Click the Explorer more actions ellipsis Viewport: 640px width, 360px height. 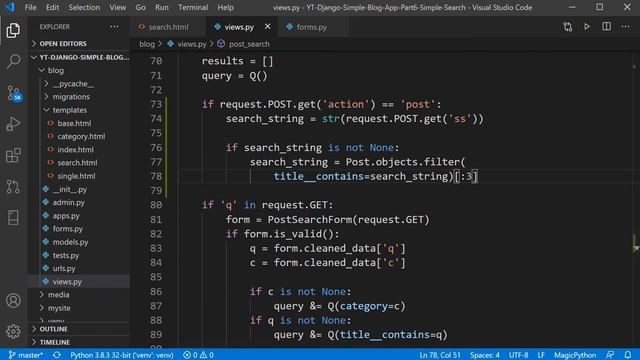pos(114,27)
